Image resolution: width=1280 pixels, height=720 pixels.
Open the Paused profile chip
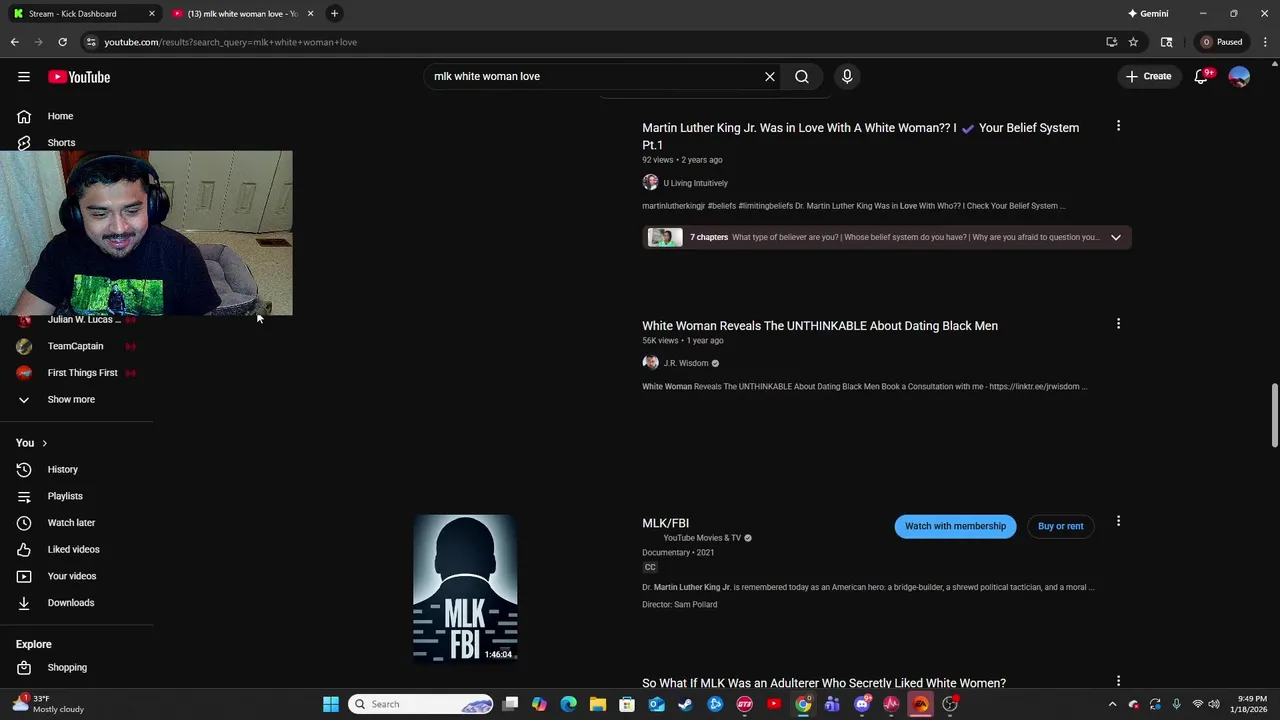point(1222,42)
